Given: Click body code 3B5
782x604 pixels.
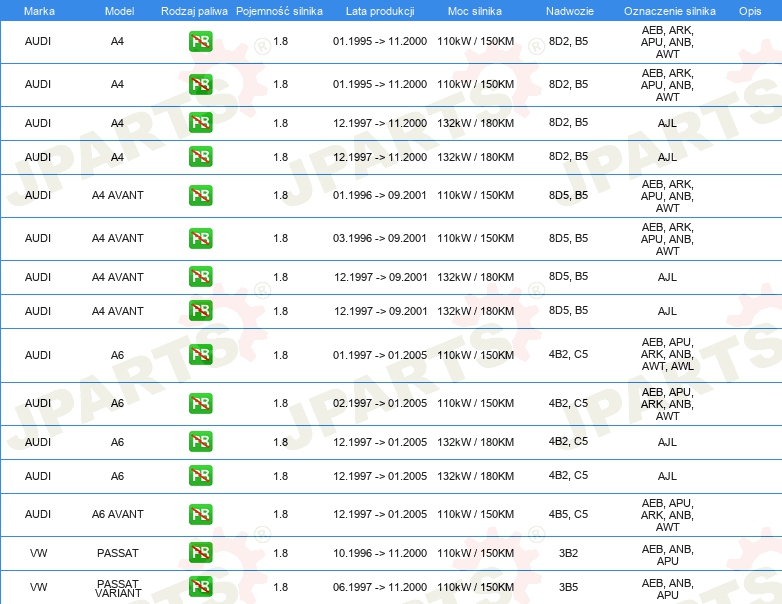Looking at the screenshot, I should pyautogui.click(x=568, y=587).
